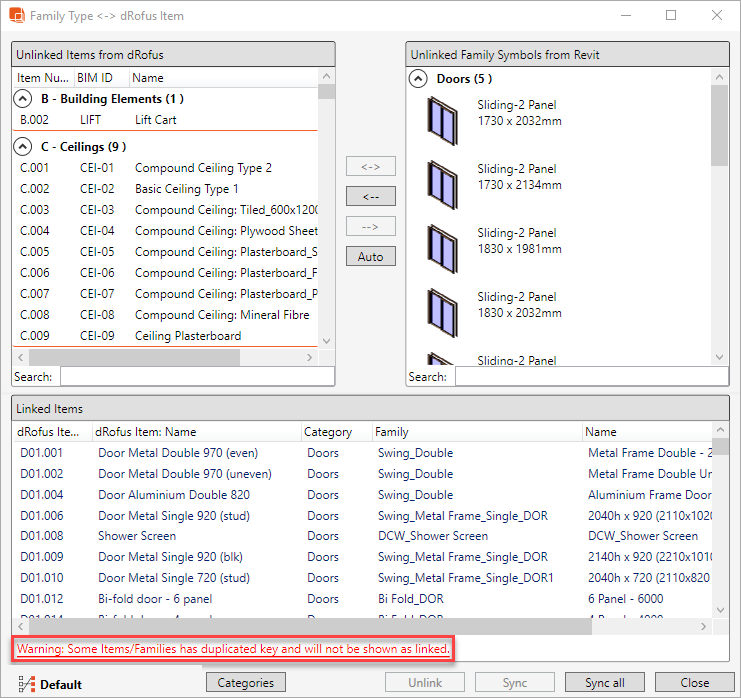Image resolution: width=741 pixels, height=698 pixels.
Task: Collapse the Doors group in Revit list
Action: tap(418, 79)
